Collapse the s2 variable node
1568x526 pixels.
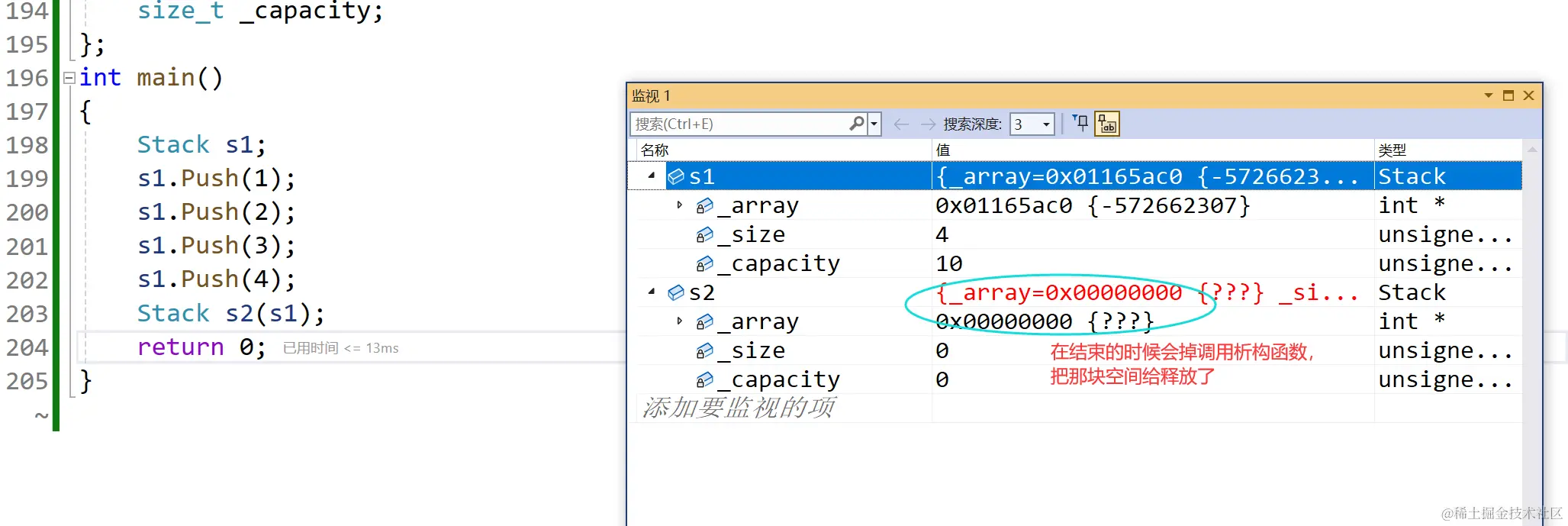(652, 292)
